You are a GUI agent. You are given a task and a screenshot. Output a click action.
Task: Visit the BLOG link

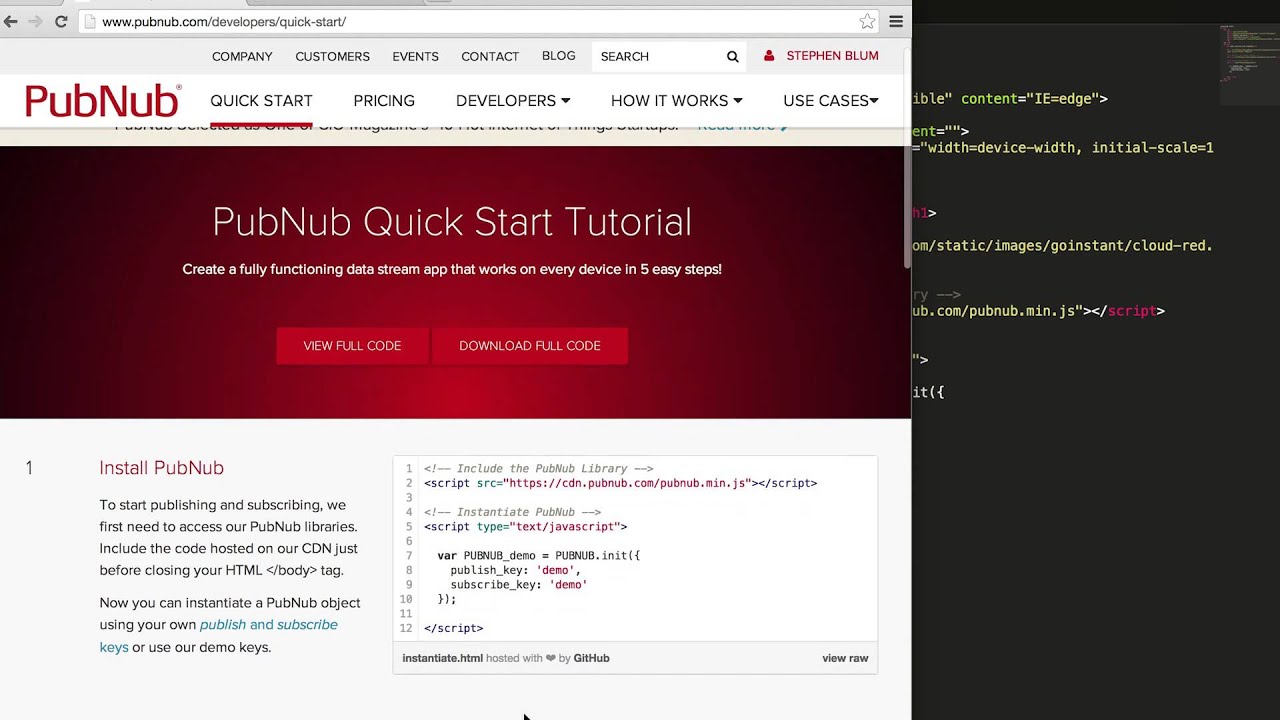pos(558,56)
